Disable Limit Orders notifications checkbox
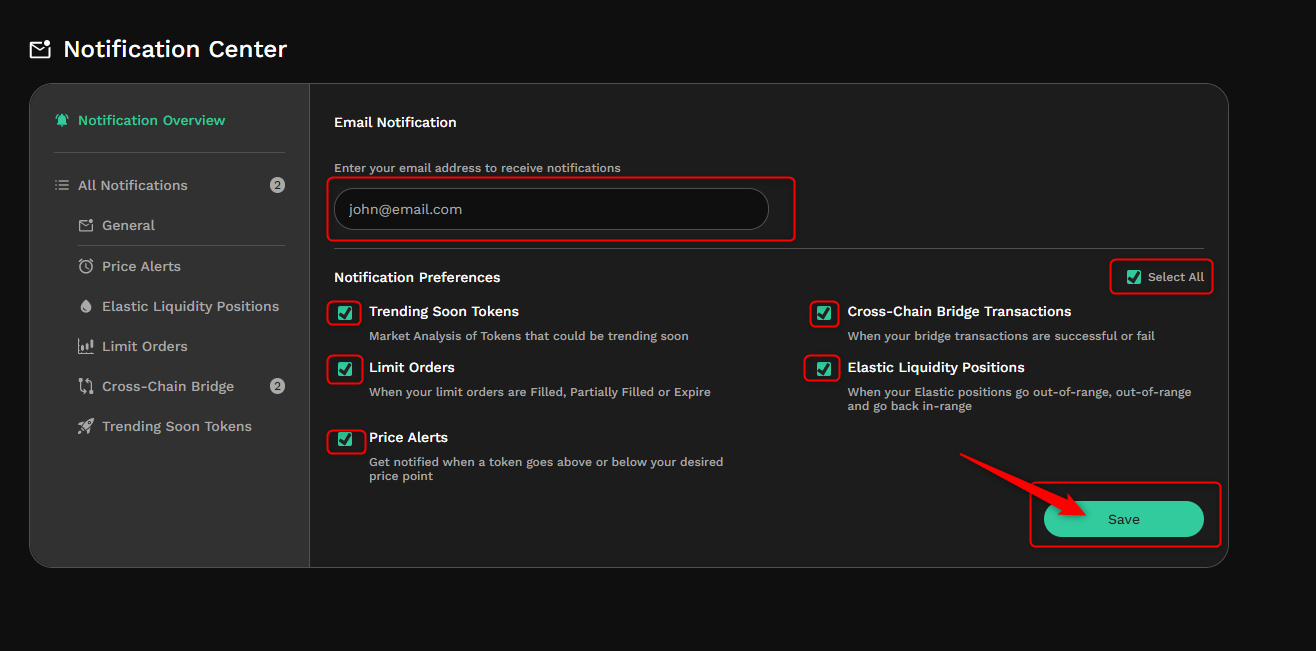Image resolution: width=1316 pixels, height=651 pixels. tap(345, 369)
